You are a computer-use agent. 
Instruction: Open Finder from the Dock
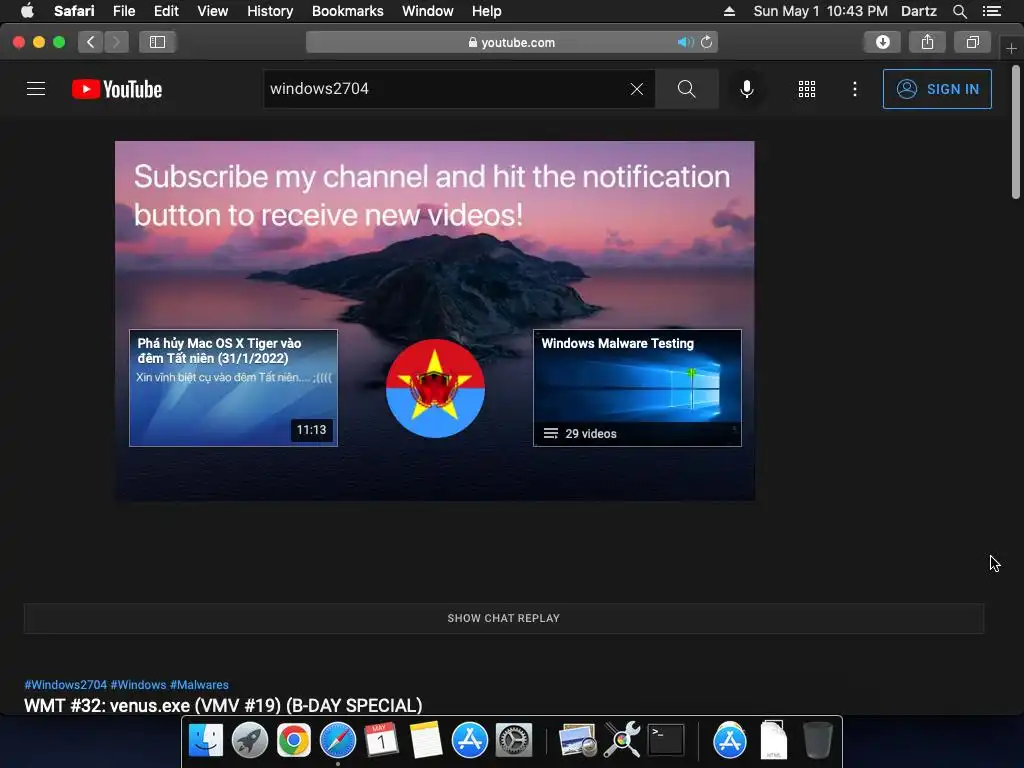(206, 741)
